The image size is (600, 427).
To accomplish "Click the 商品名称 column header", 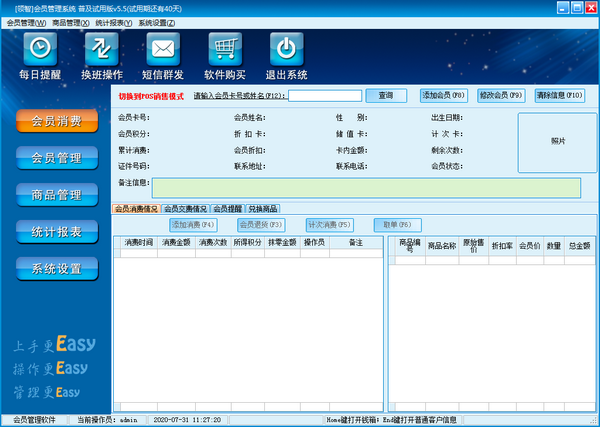I will (x=442, y=246).
